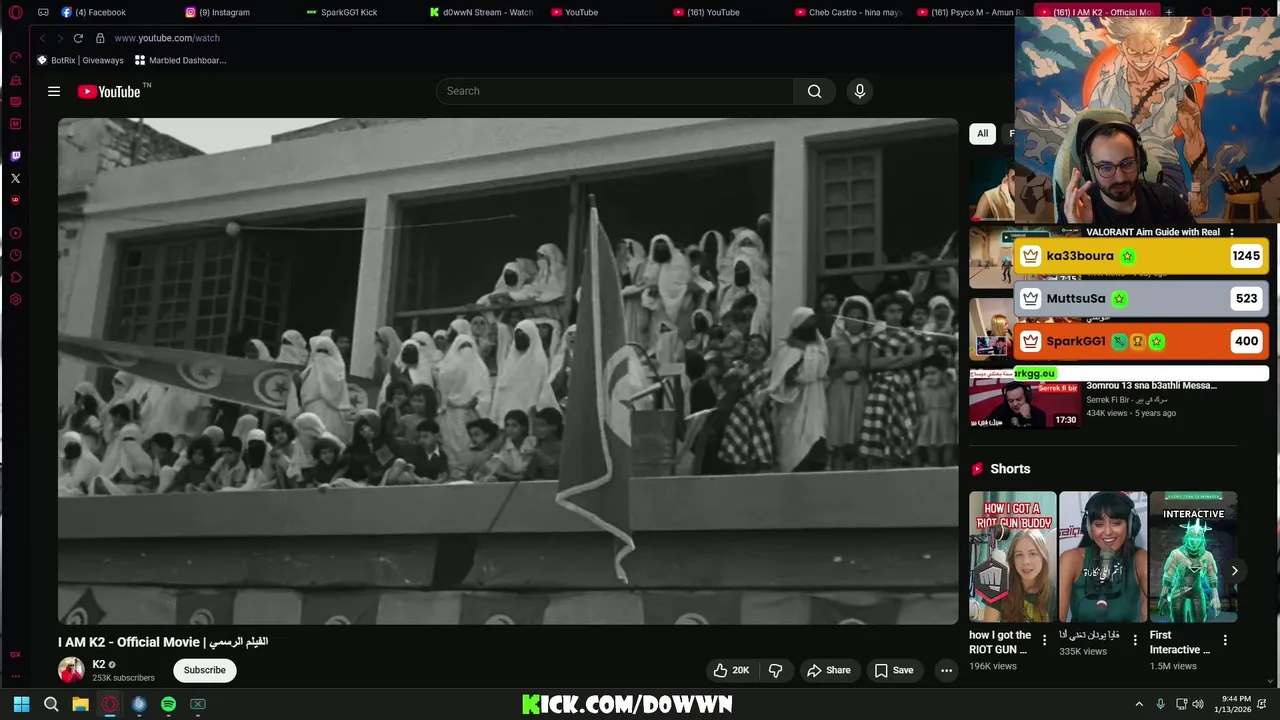This screenshot has height=720, width=1280.
Task: Open Twitch in the Opera sidebar
Action: (15, 156)
